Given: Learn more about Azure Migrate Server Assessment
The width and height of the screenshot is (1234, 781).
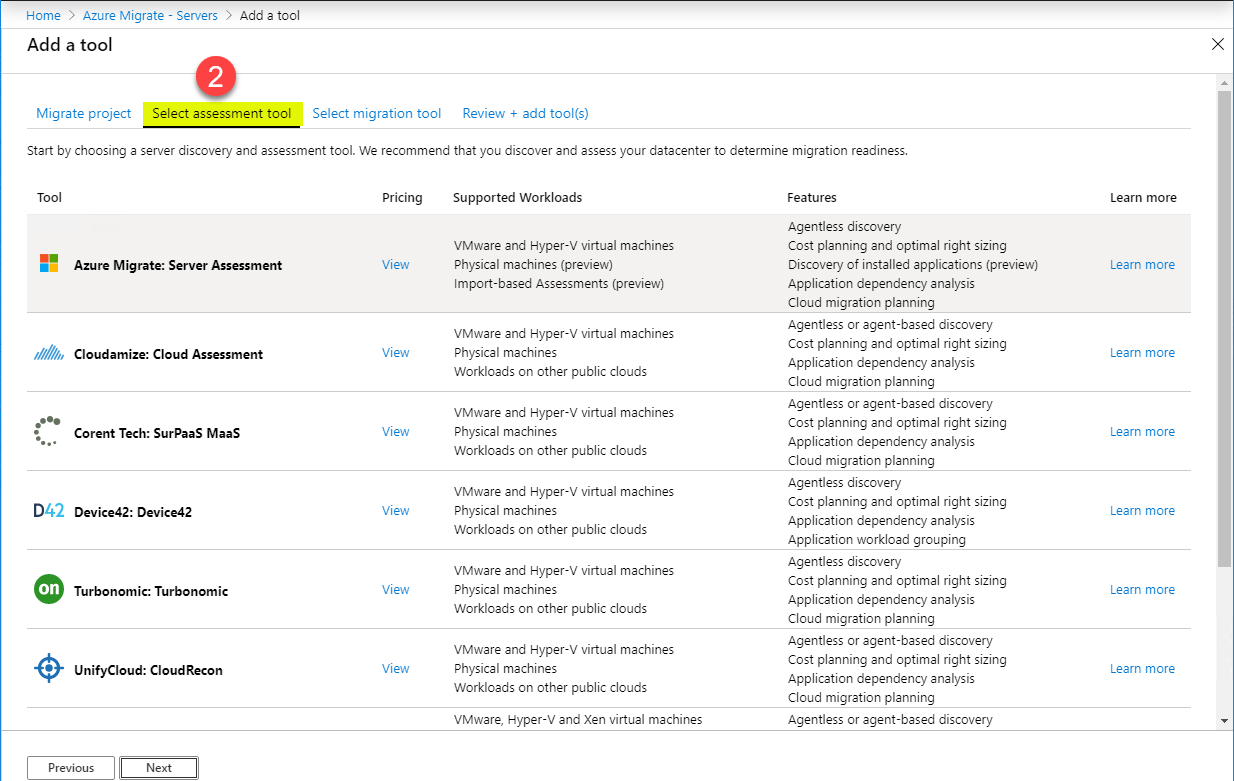Looking at the screenshot, I should point(1142,265).
